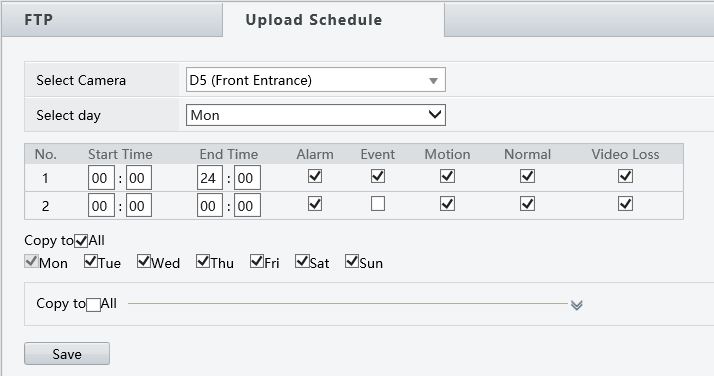Uncheck Alarm in schedule row 1
Image resolution: width=714 pixels, height=376 pixels.
click(x=315, y=176)
